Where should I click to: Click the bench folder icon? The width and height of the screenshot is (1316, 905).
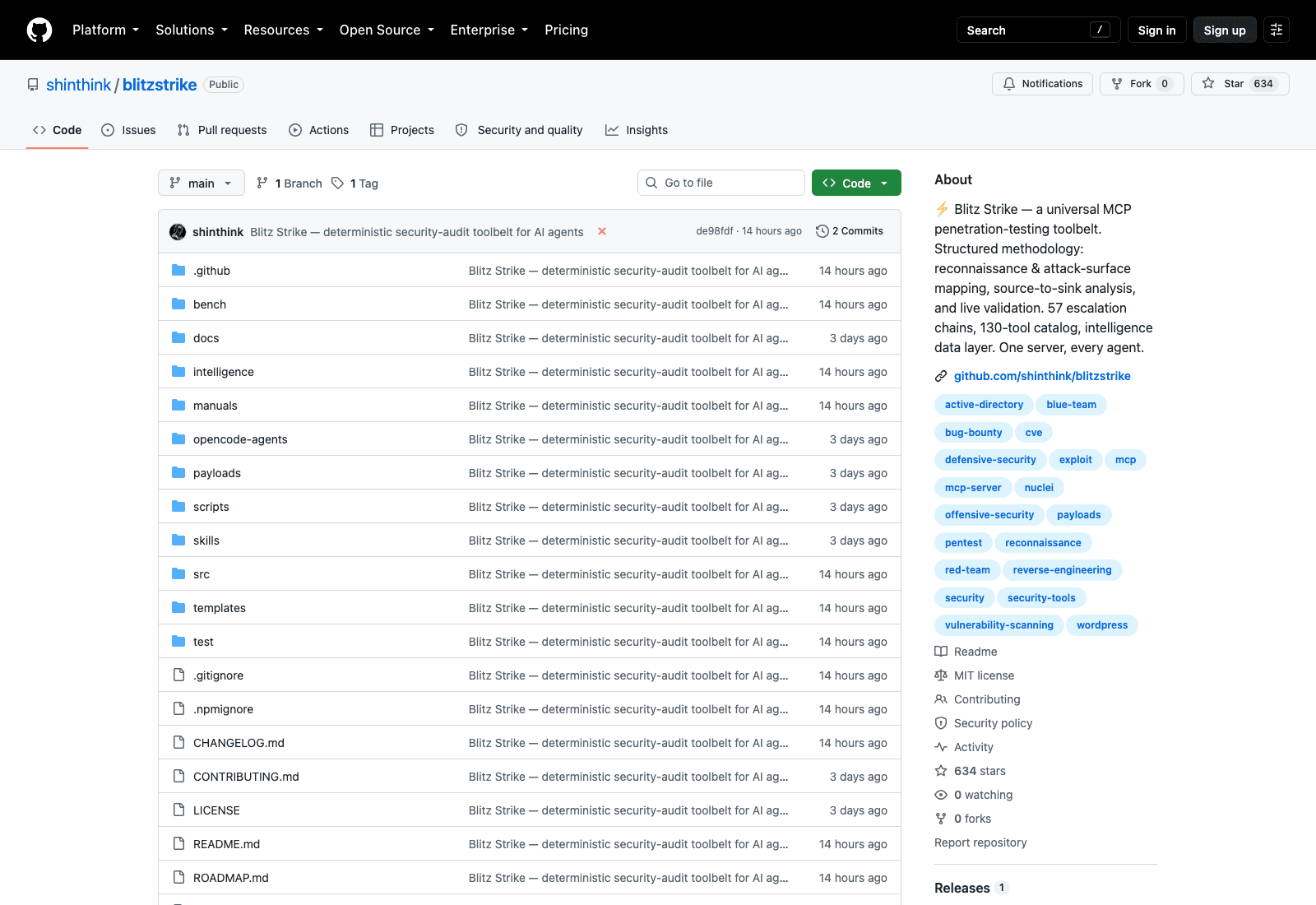pyautogui.click(x=178, y=304)
